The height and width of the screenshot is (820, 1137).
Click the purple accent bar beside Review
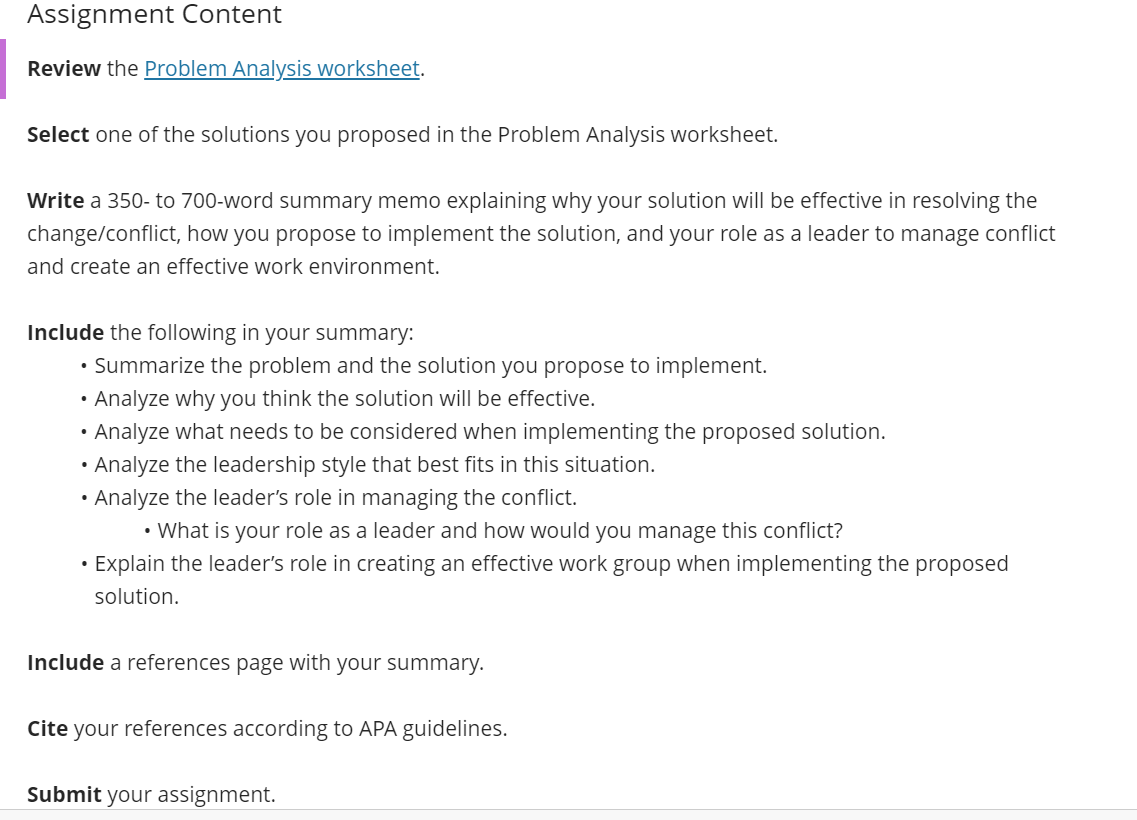pos(3,69)
